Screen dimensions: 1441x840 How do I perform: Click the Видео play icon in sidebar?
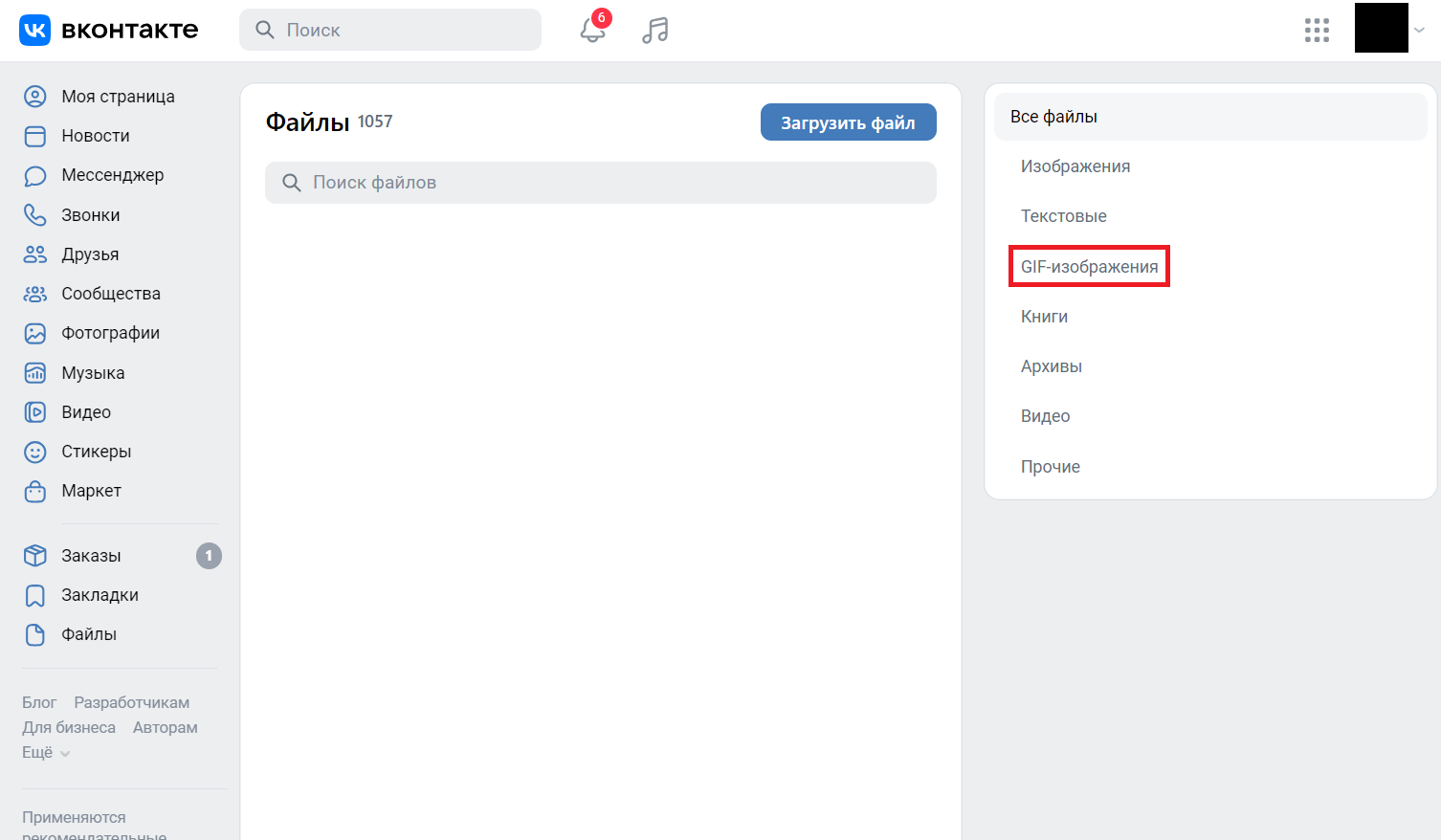35,412
